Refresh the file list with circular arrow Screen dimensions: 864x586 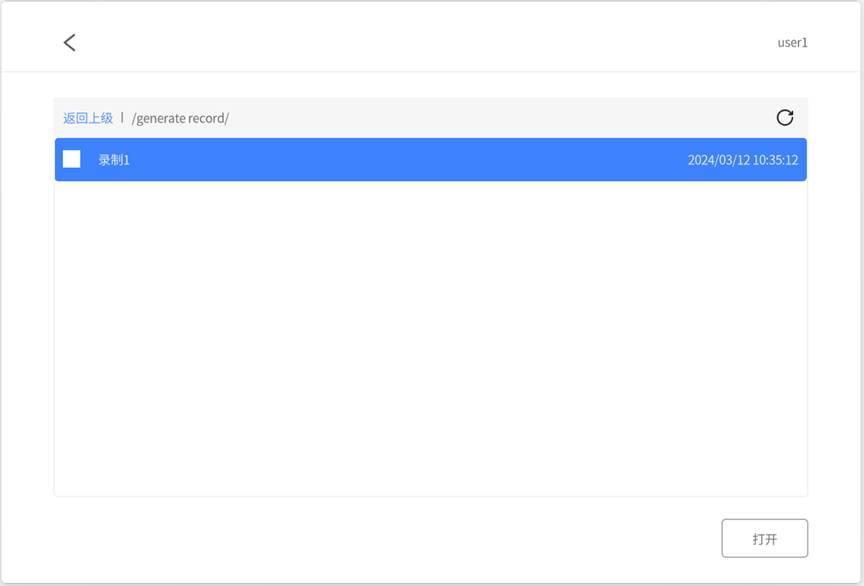785,118
